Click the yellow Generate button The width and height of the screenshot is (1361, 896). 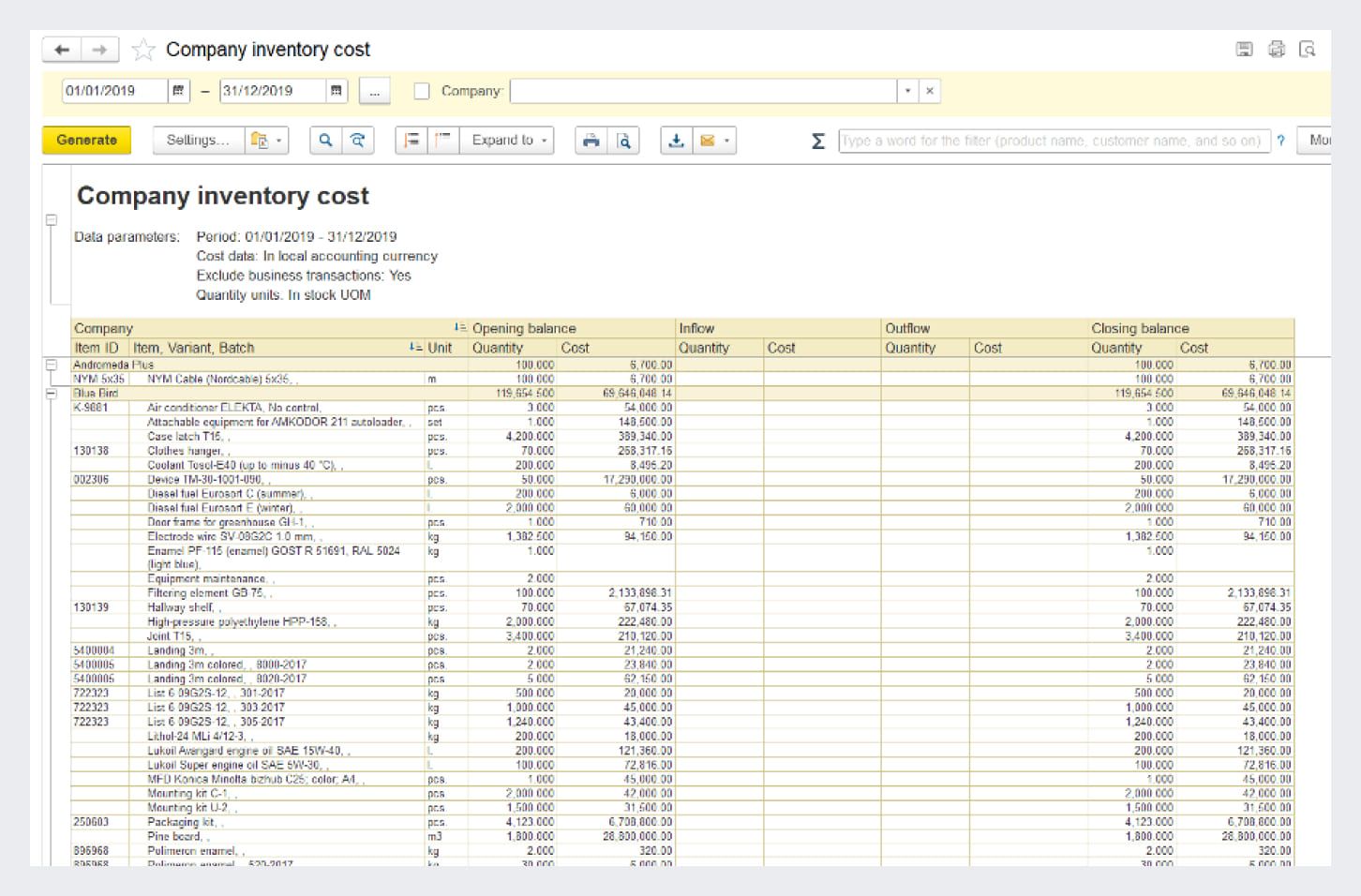coord(86,140)
